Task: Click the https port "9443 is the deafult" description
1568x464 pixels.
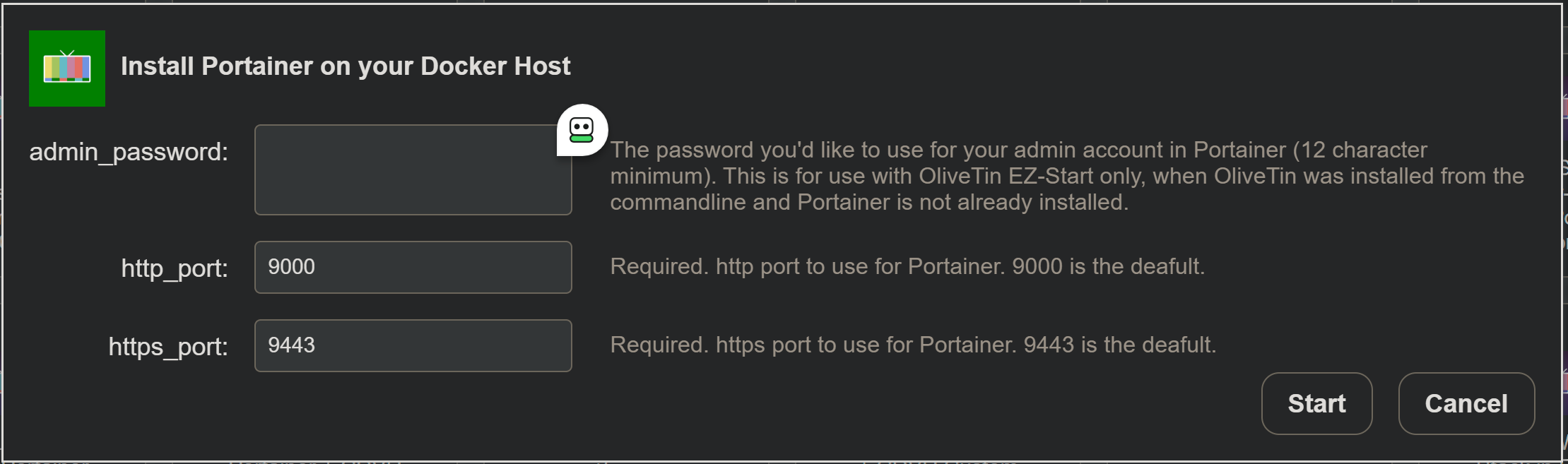Action: tap(913, 345)
